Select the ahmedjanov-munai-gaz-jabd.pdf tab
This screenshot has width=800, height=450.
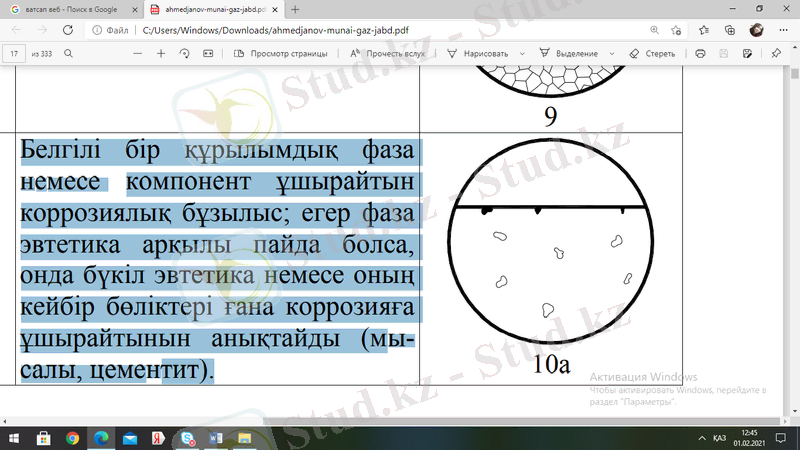(x=214, y=10)
